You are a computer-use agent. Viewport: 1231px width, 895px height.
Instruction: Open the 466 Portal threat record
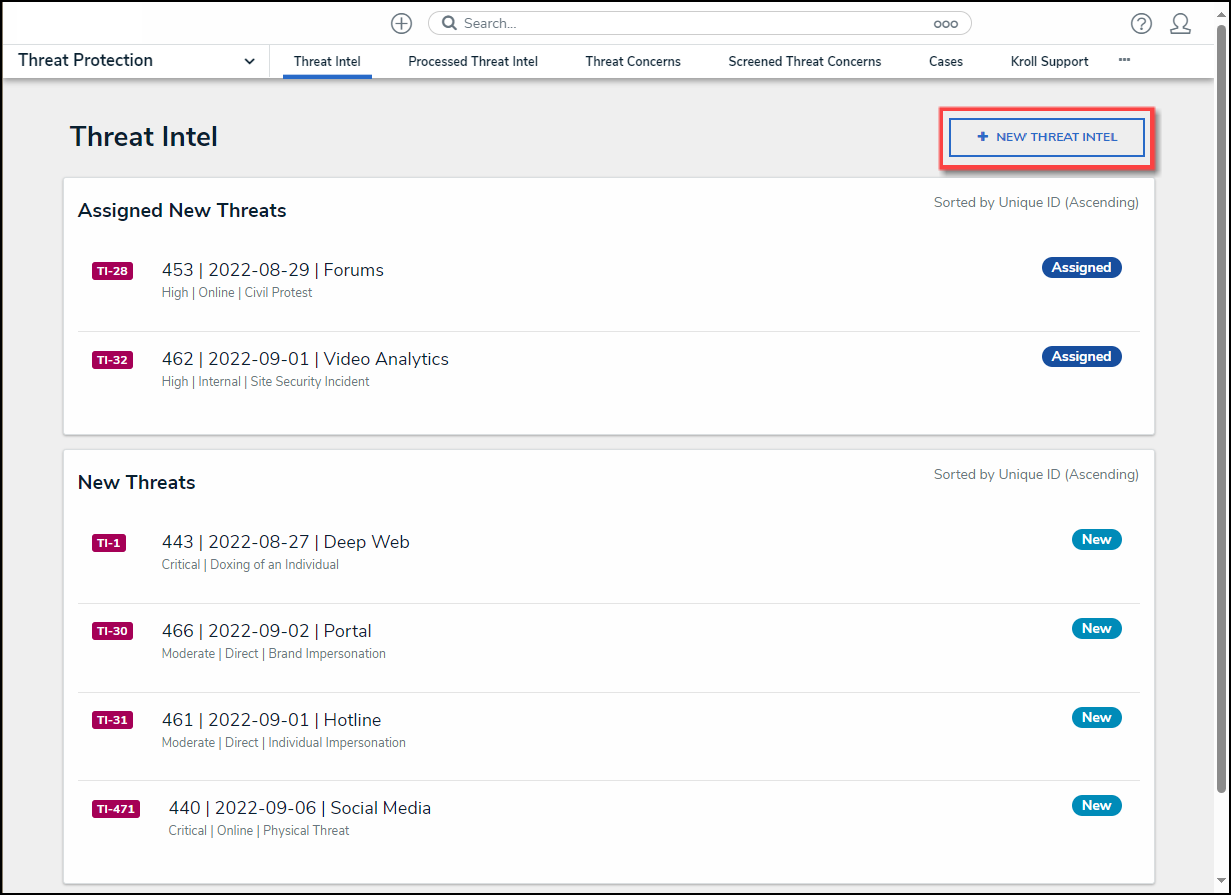266,631
